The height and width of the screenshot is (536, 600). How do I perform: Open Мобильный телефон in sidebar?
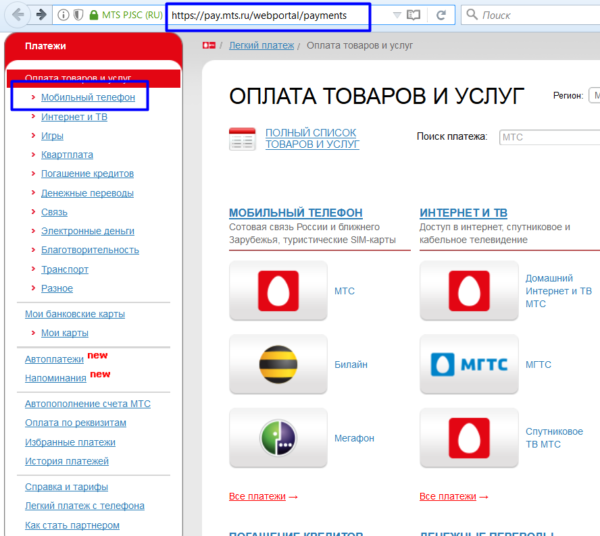88,98
